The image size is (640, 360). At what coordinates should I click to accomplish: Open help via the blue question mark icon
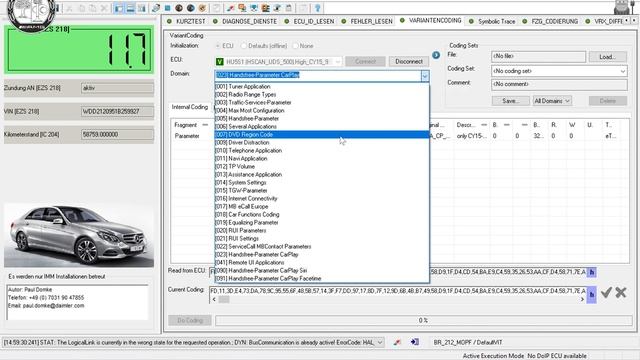[x=317, y=8]
